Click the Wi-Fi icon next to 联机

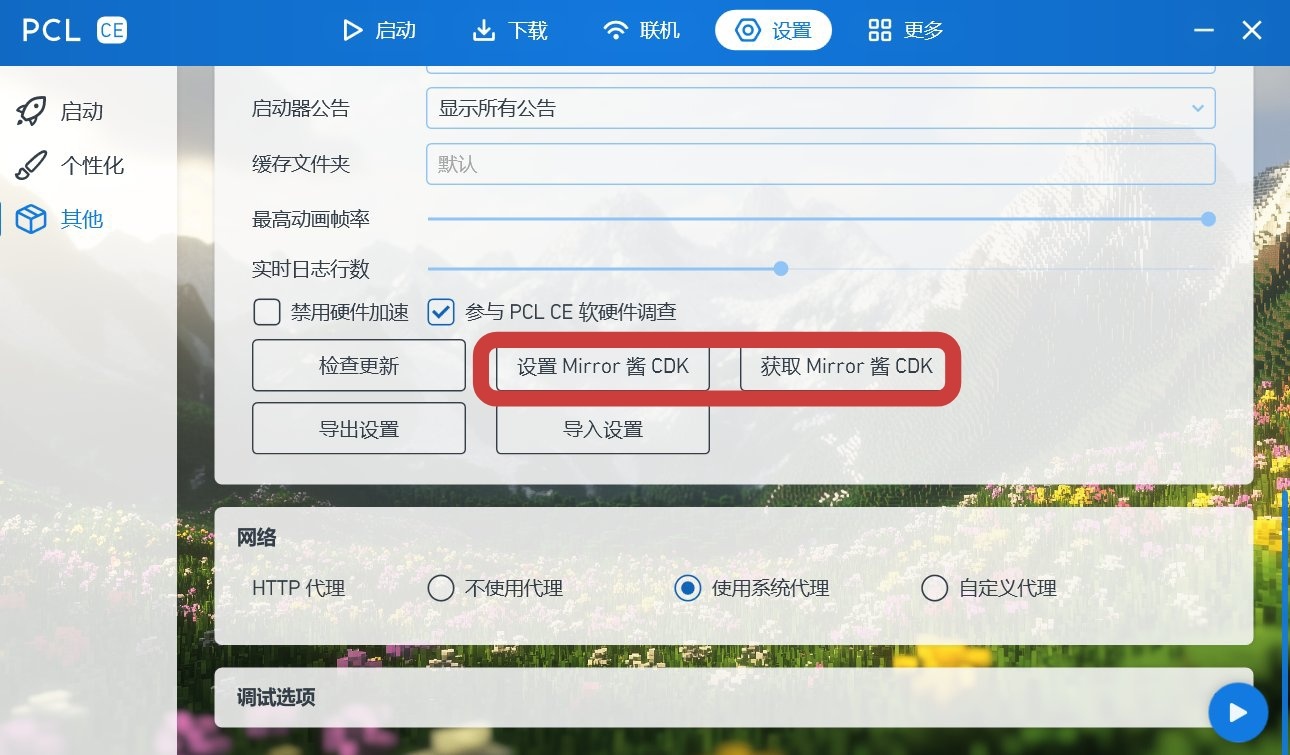pos(616,30)
